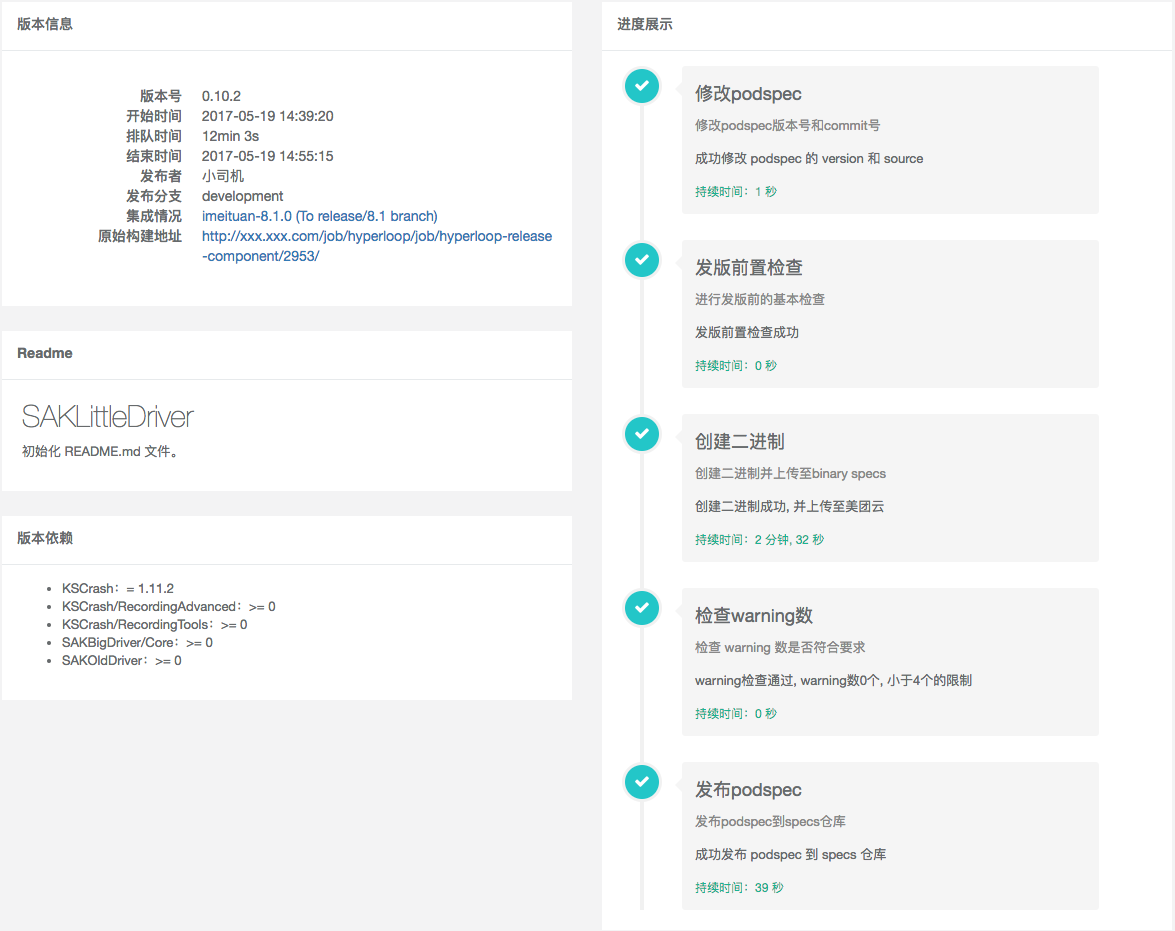Click the queue time 12min 3s

(x=230, y=136)
